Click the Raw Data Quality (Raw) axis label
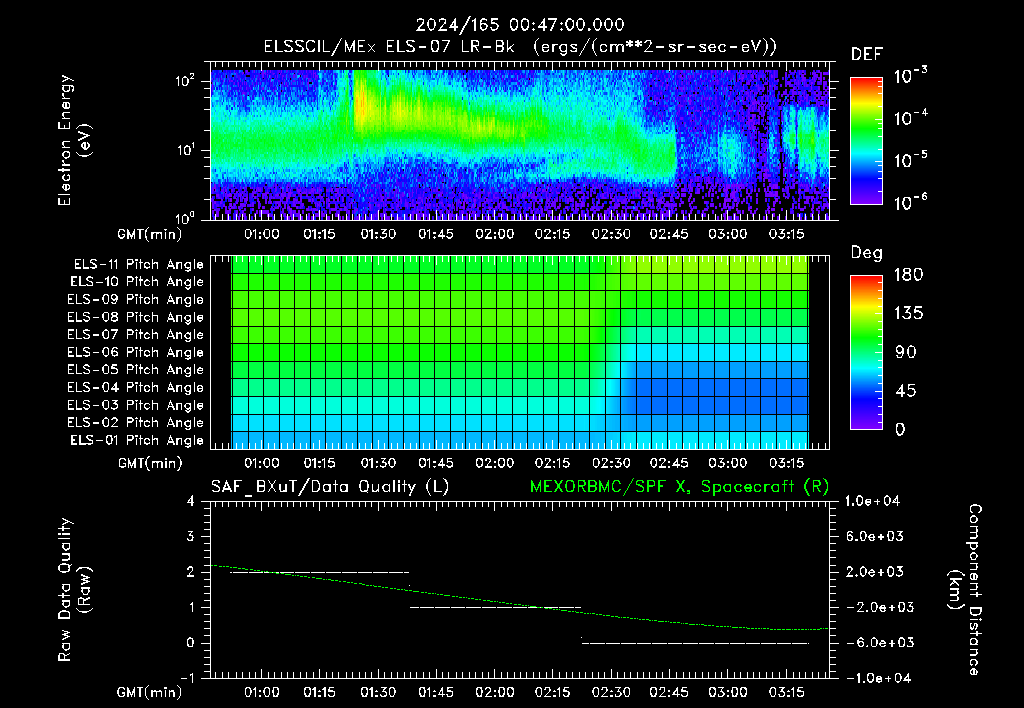Viewport: 1024px width, 708px height. pos(74,590)
